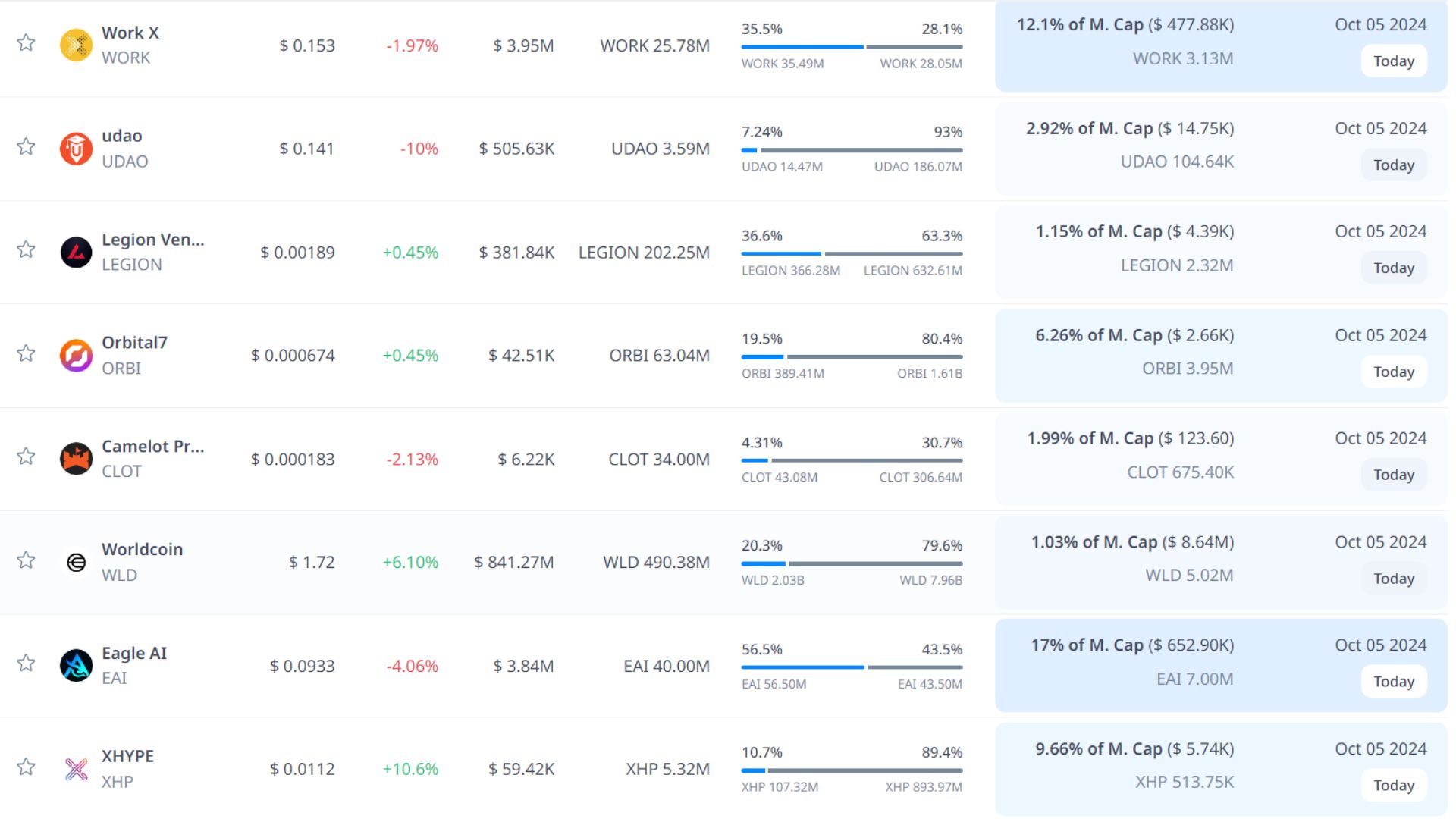Toggle the star next to Worldcoin

pyautogui.click(x=27, y=560)
